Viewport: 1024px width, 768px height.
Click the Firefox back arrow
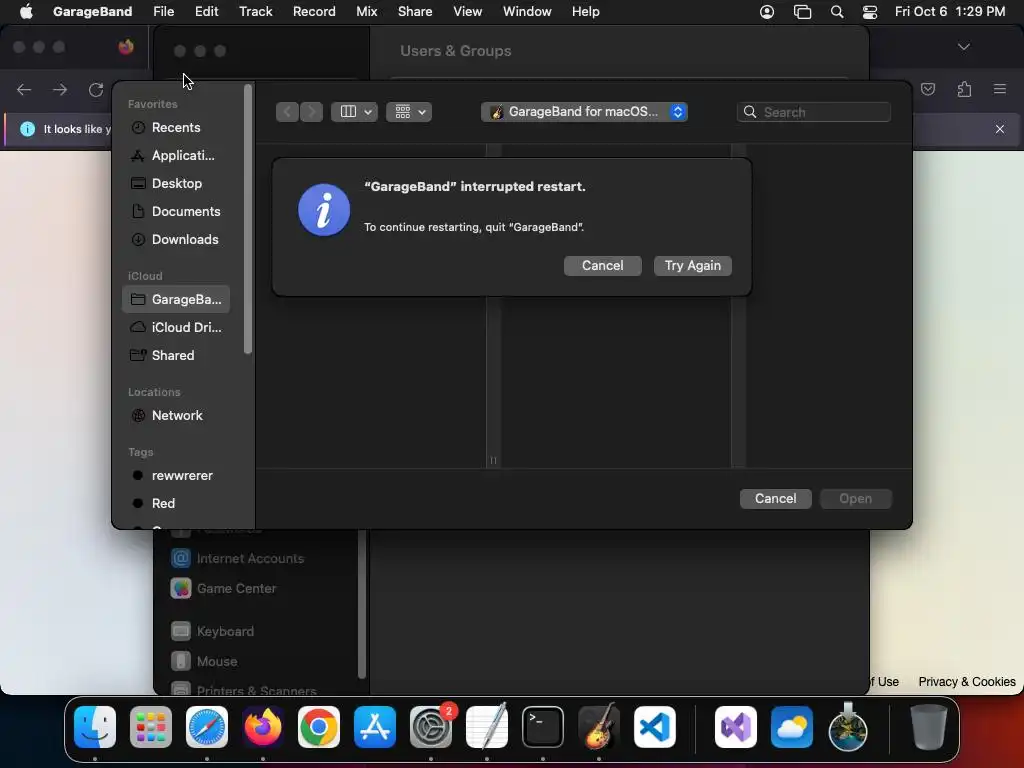[24, 89]
